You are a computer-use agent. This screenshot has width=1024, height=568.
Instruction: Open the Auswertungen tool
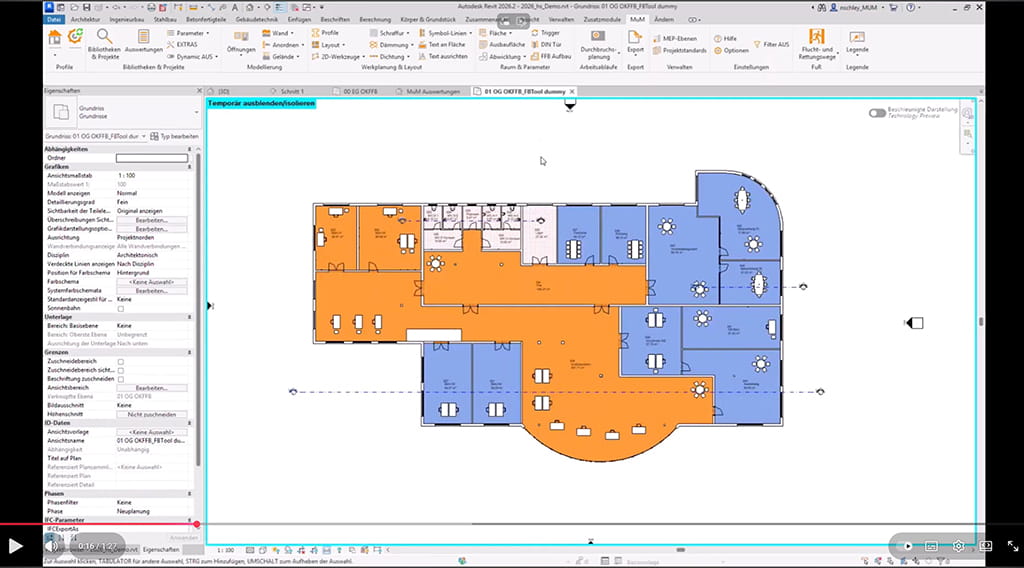(x=143, y=43)
